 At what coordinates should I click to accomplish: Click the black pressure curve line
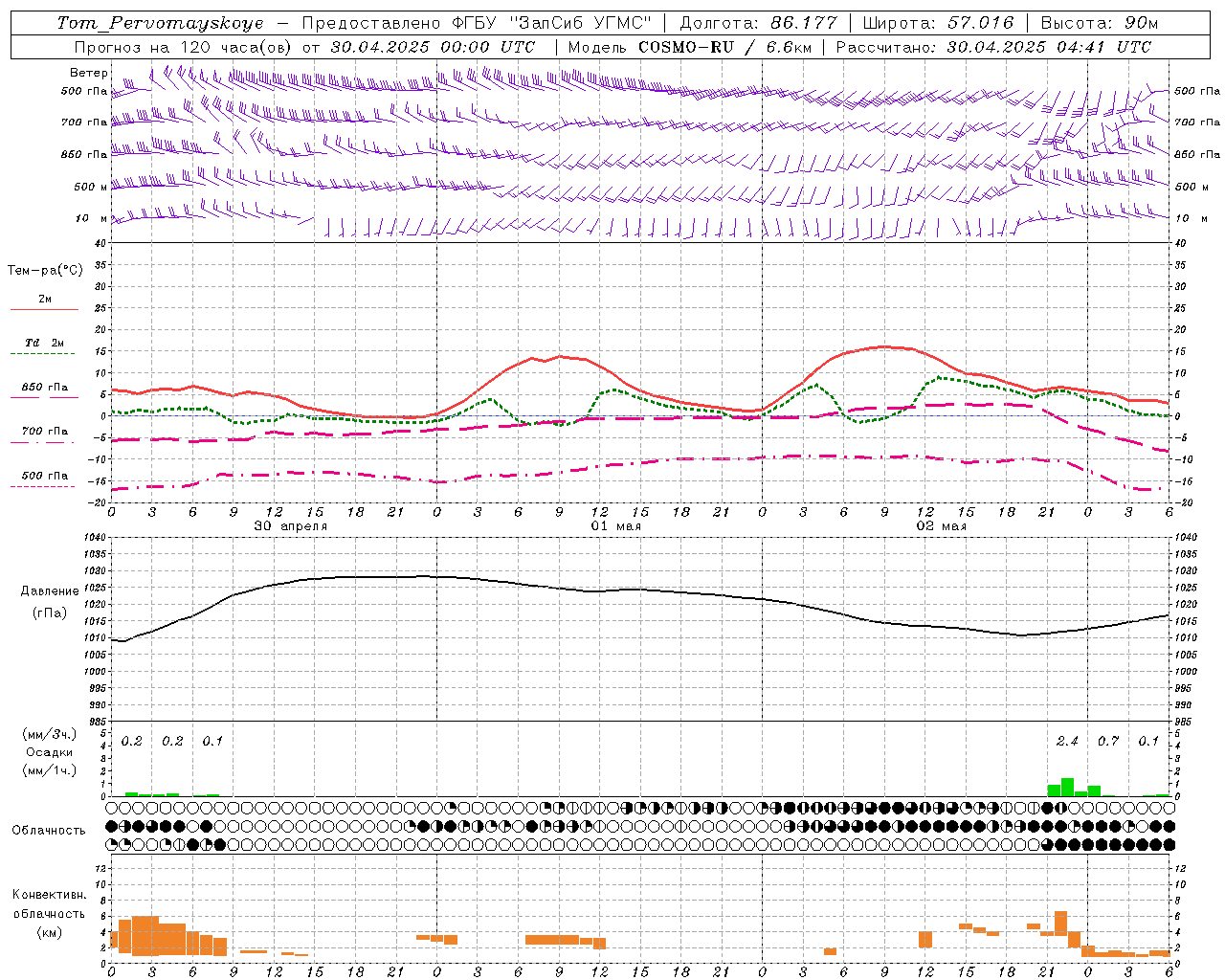coord(640,590)
